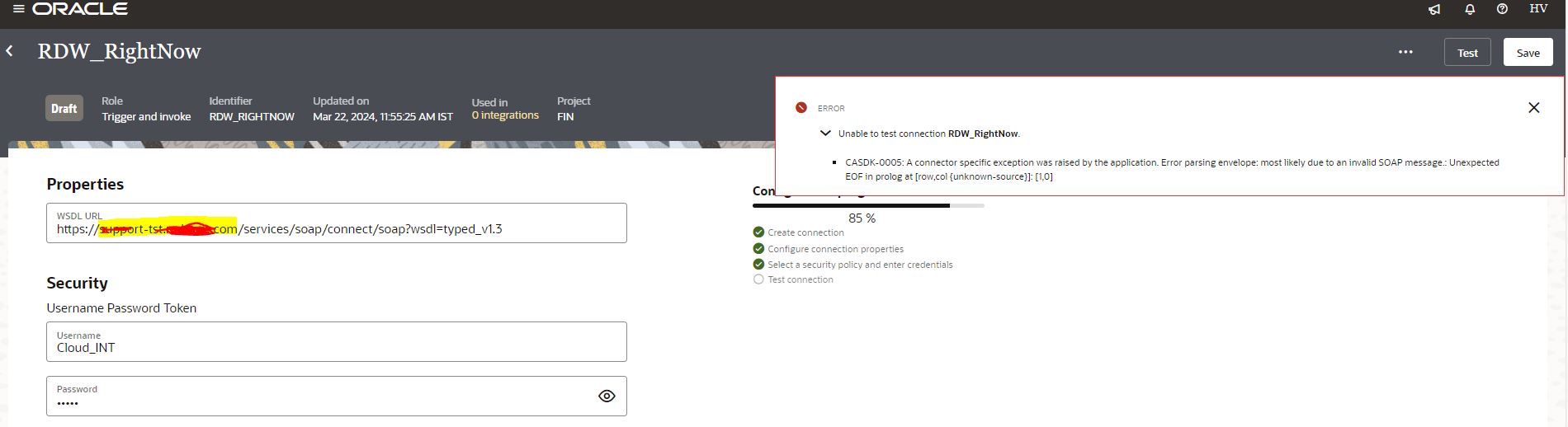The width and height of the screenshot is (1568, 427).
Task: Click the Test button
Action: [1467, 53]
